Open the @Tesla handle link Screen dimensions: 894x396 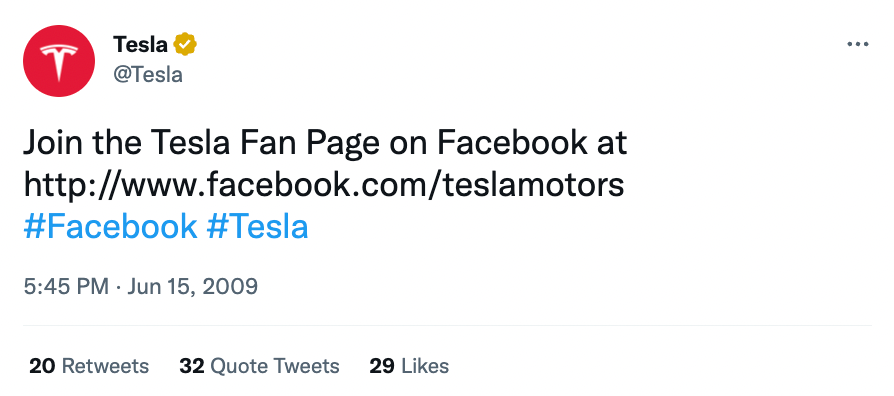pyautogui.click(x=148, y=75)
